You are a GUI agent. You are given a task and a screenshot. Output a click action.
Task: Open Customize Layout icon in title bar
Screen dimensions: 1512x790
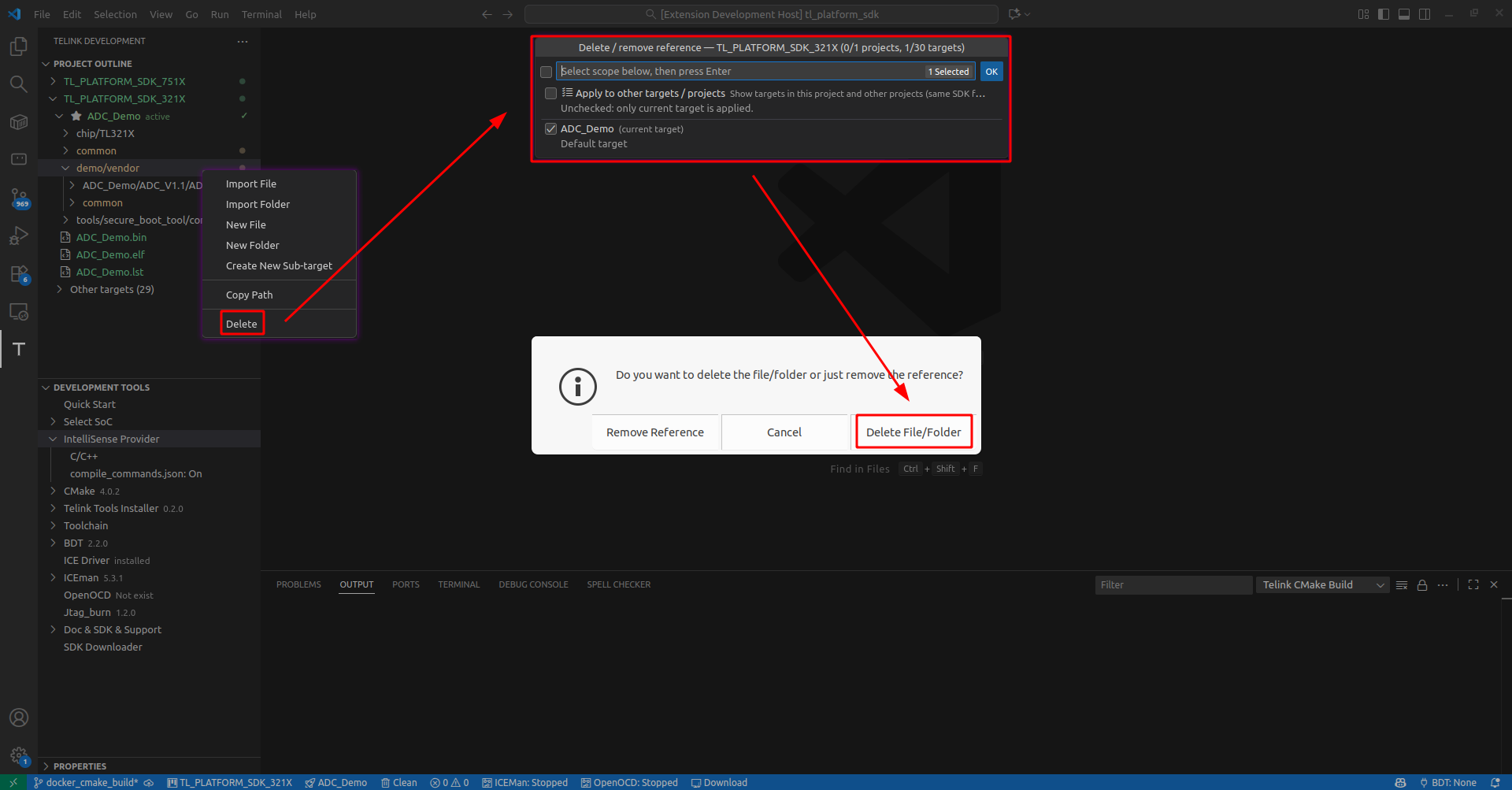coord(1363,14)
